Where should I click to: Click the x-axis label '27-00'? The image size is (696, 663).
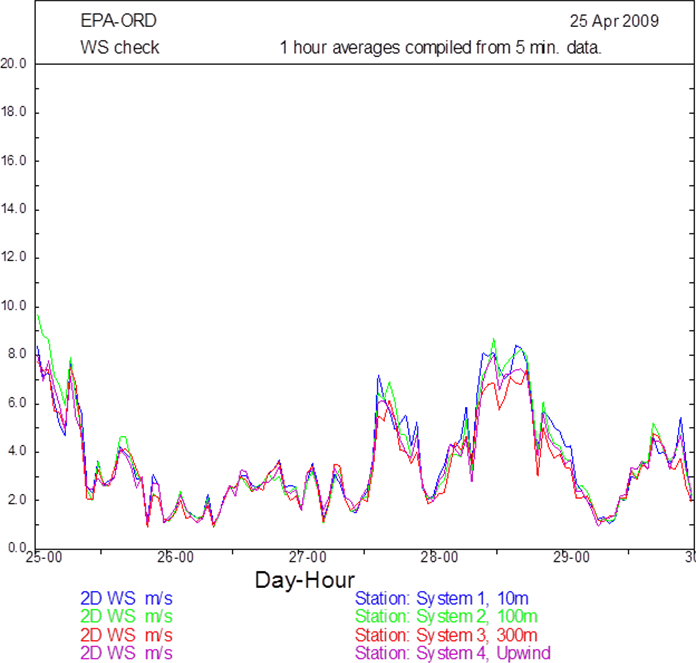308,557
